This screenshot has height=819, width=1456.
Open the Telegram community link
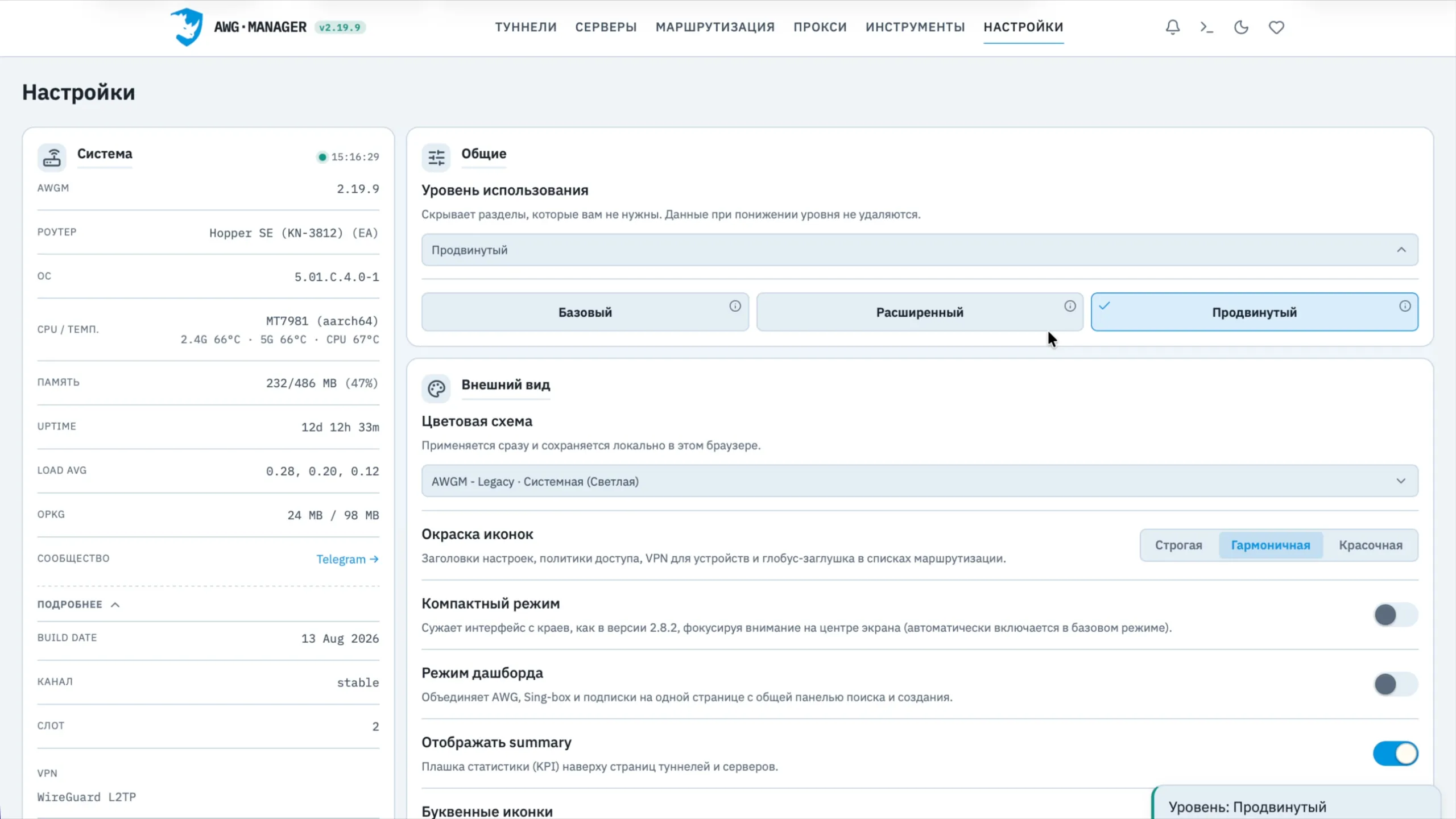point(348,559)
